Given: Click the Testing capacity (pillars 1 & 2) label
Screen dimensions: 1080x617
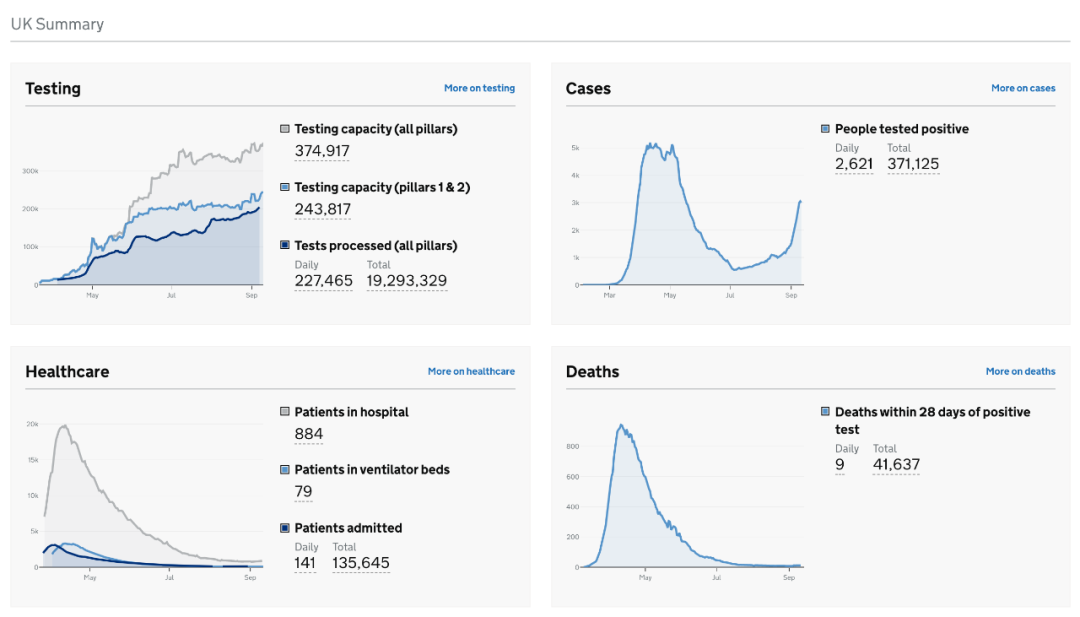Looking at the screenshot, I should (x=382, y=187).
